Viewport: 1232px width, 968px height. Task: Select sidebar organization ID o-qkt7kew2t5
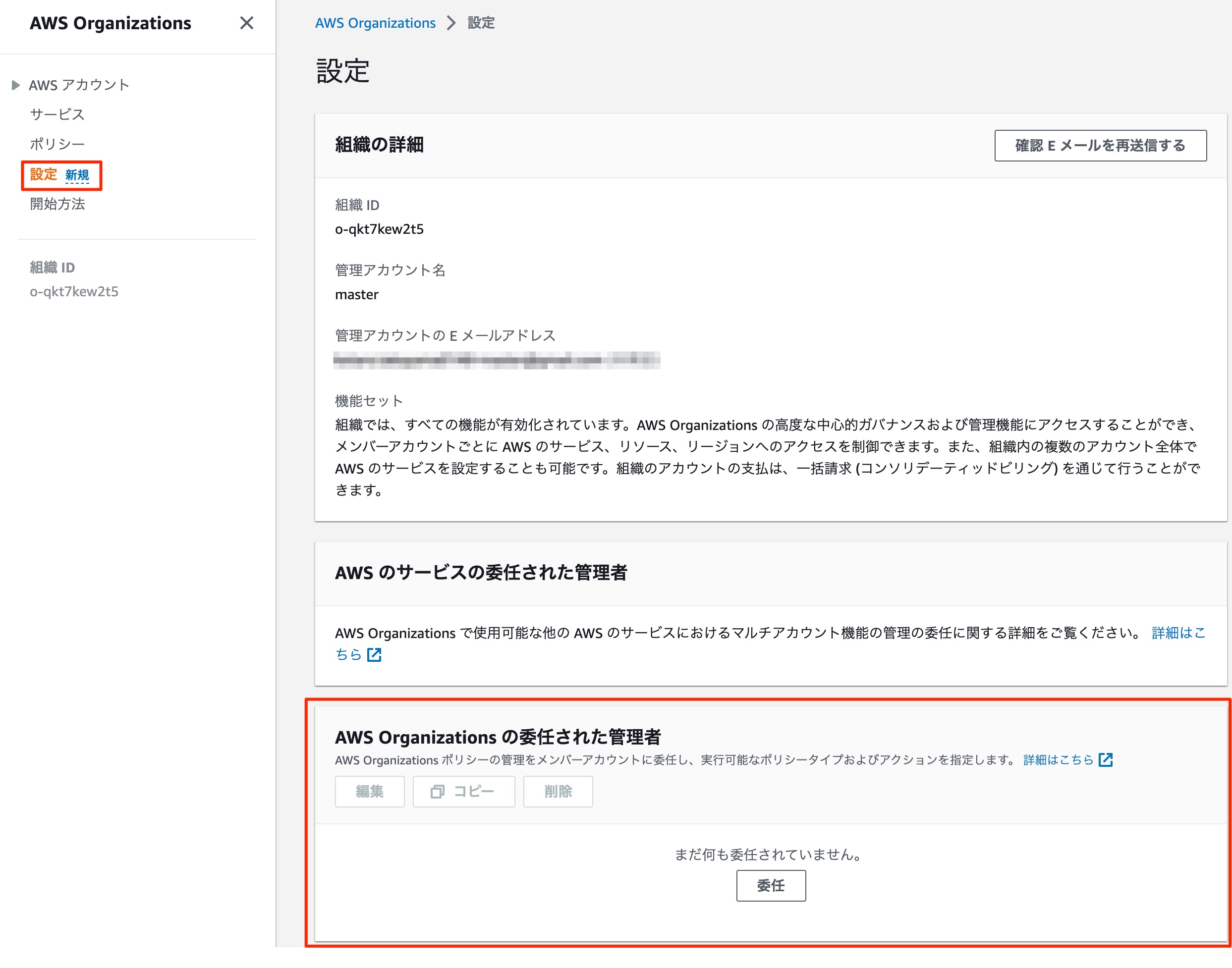[x=74, y=291]
